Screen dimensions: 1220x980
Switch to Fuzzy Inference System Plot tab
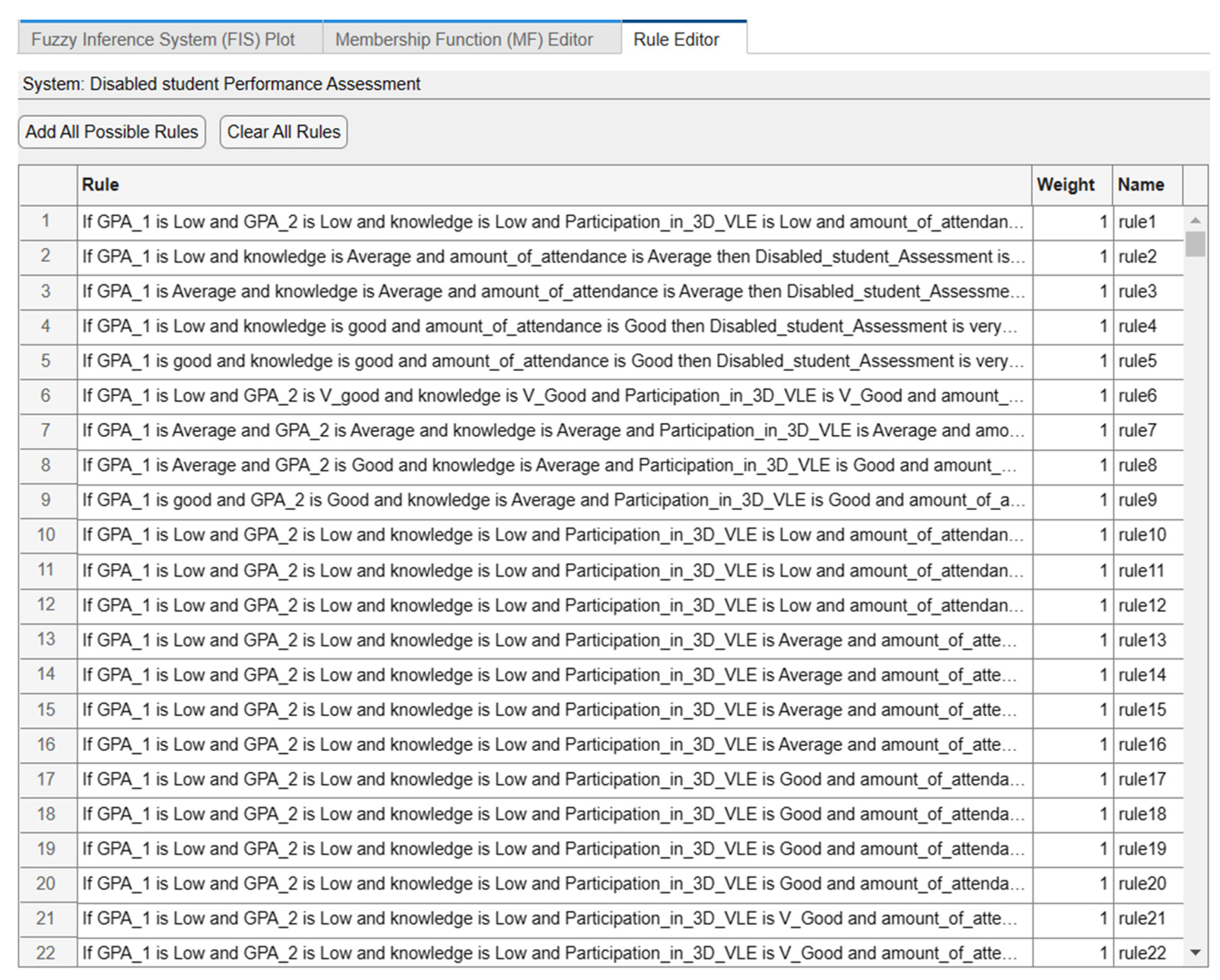click(163, 39)
